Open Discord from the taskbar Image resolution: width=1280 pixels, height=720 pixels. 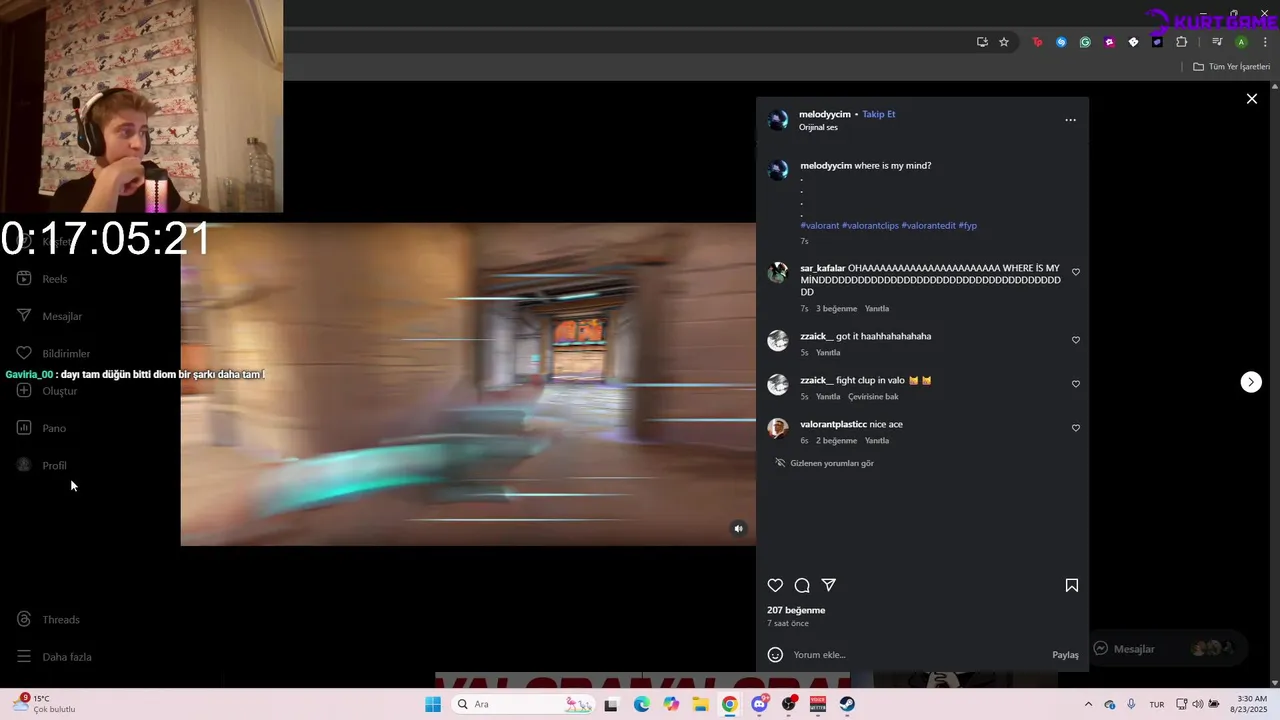click(759, 704)
